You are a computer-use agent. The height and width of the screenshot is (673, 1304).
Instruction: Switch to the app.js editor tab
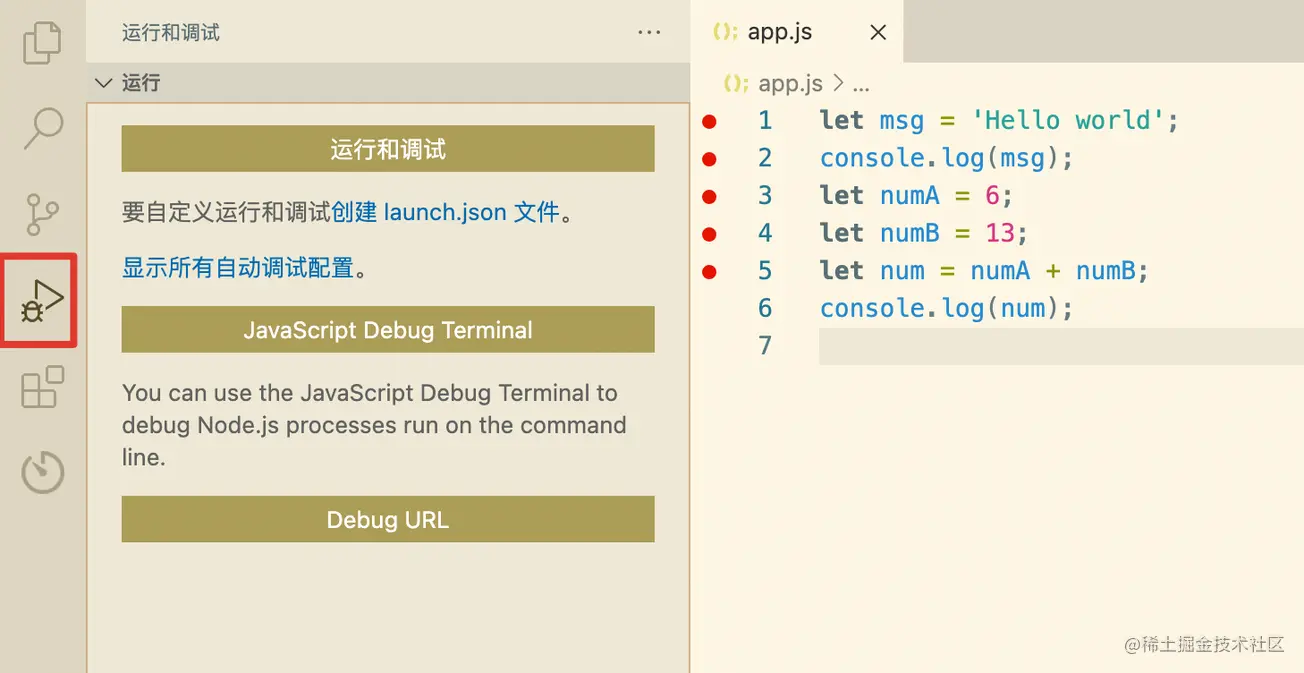point(780,32)
